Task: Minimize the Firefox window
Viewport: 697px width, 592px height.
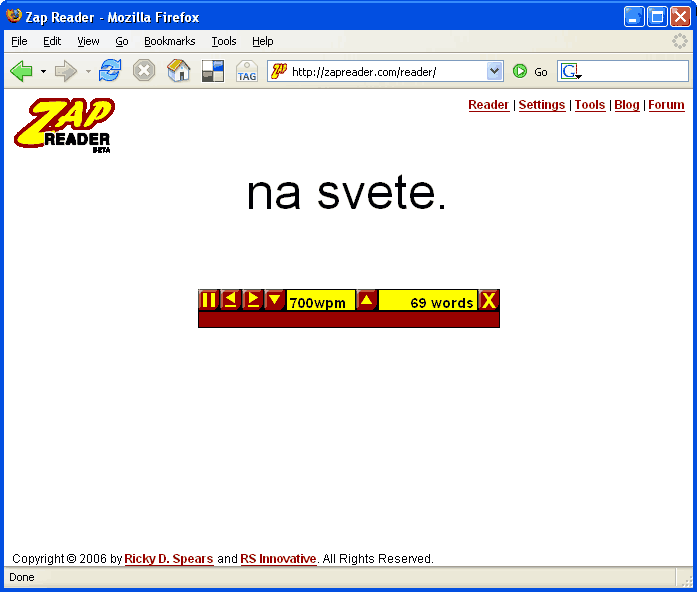Action: (x=634, y=17)
